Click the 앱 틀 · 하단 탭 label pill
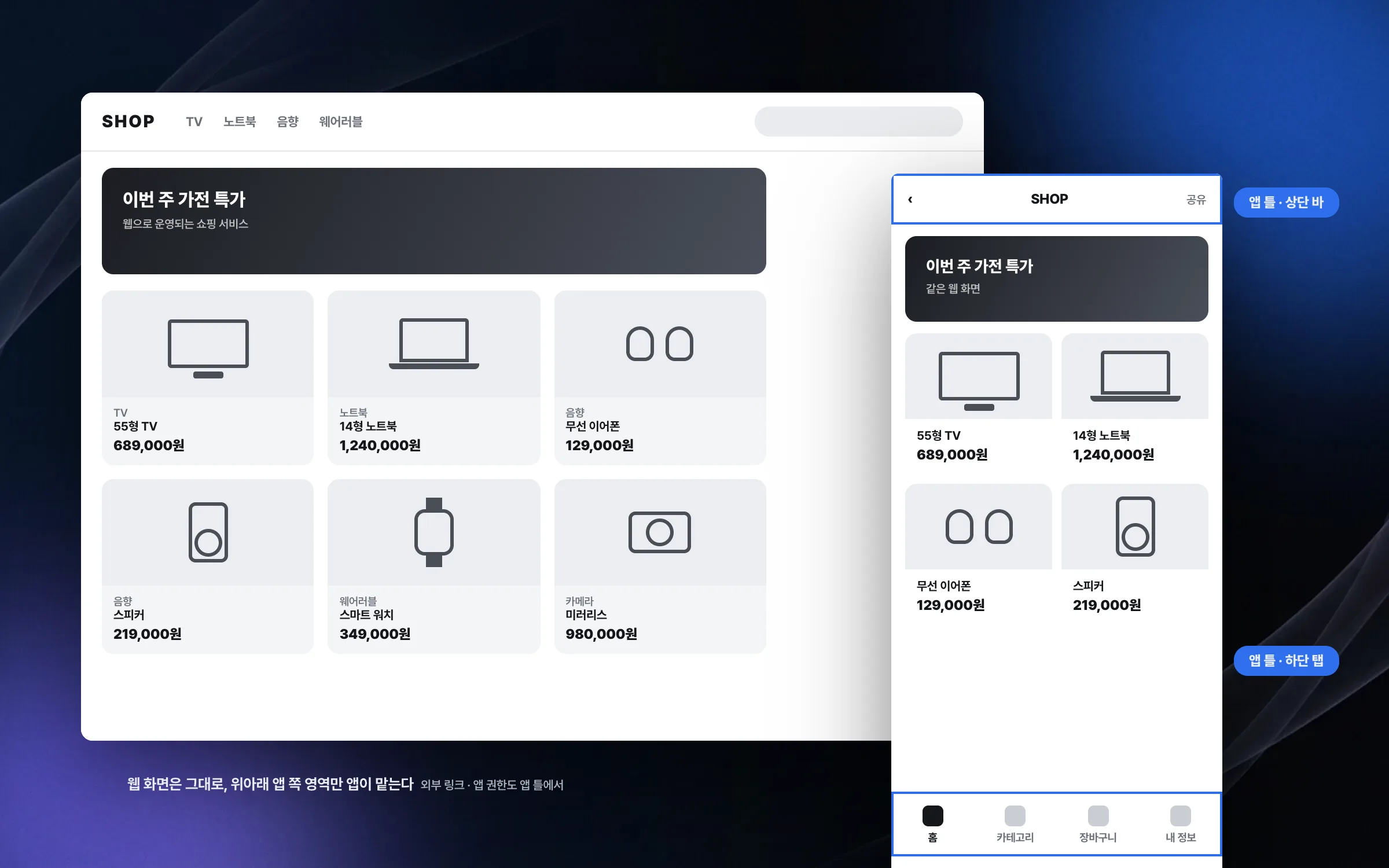The width and height of the screenshot is (1389, 868). pyautogui.click(x=1286, y=661)
